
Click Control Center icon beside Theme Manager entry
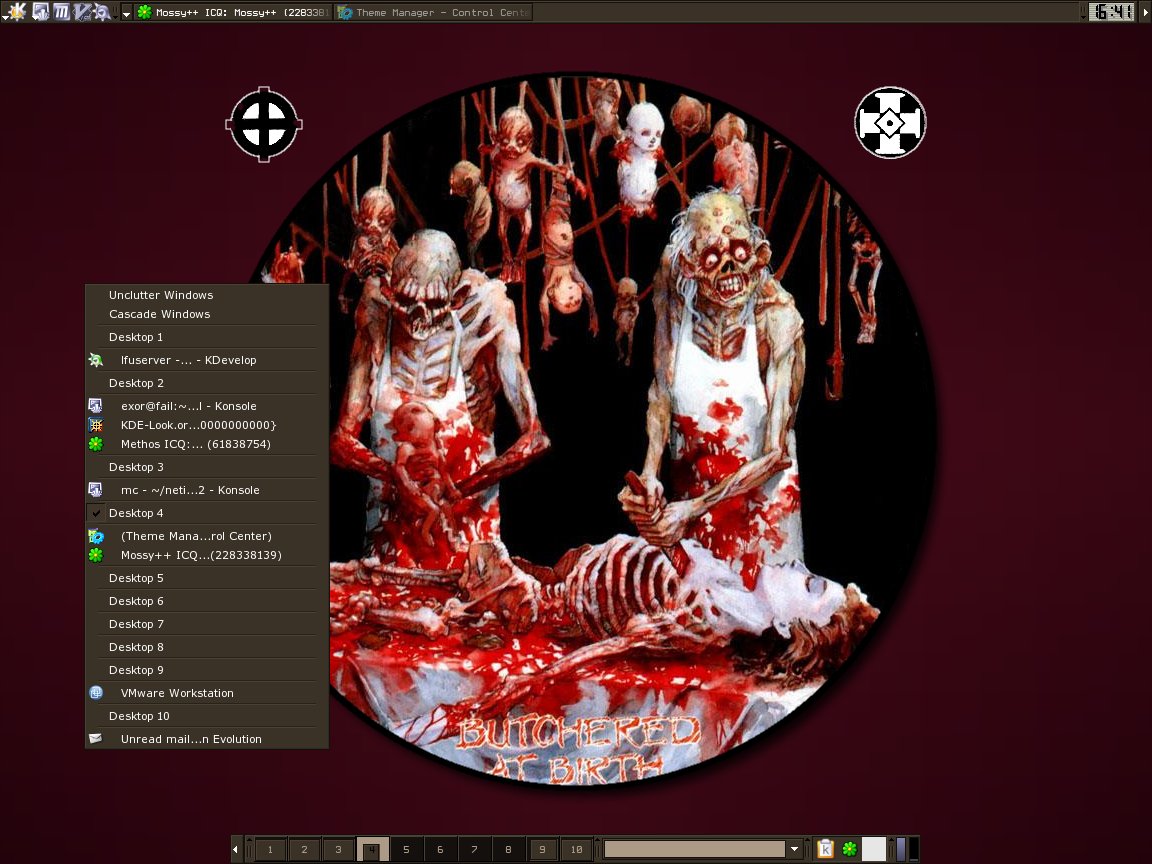pyautogui.click(x=96, y=536)
